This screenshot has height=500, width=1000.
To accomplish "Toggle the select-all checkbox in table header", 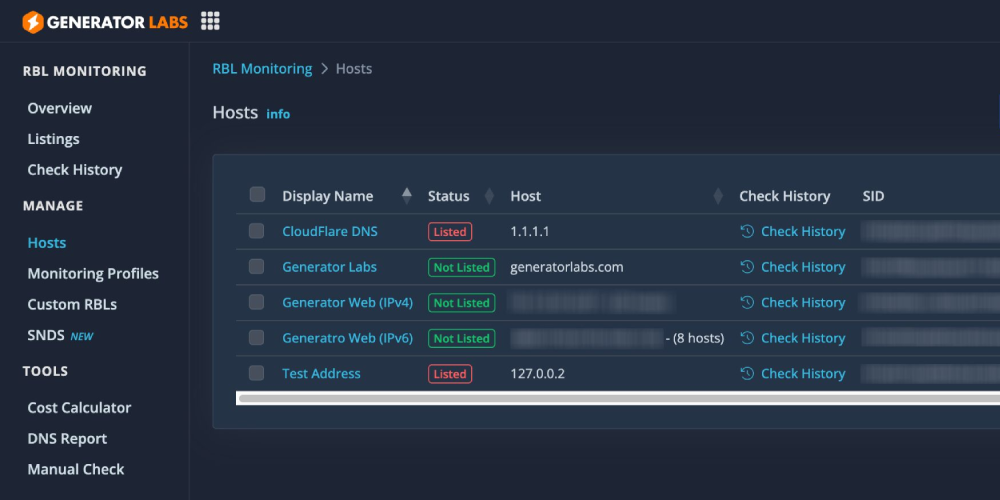I will (x=257, y=195).
